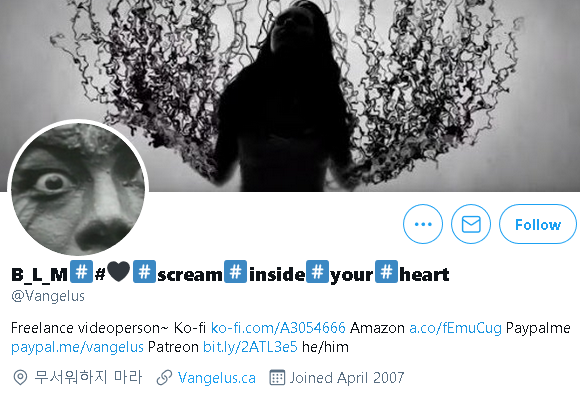Open the paypal.me/vangelus link
This screenshot has height=402, width=580.
(x=77, y=347)
